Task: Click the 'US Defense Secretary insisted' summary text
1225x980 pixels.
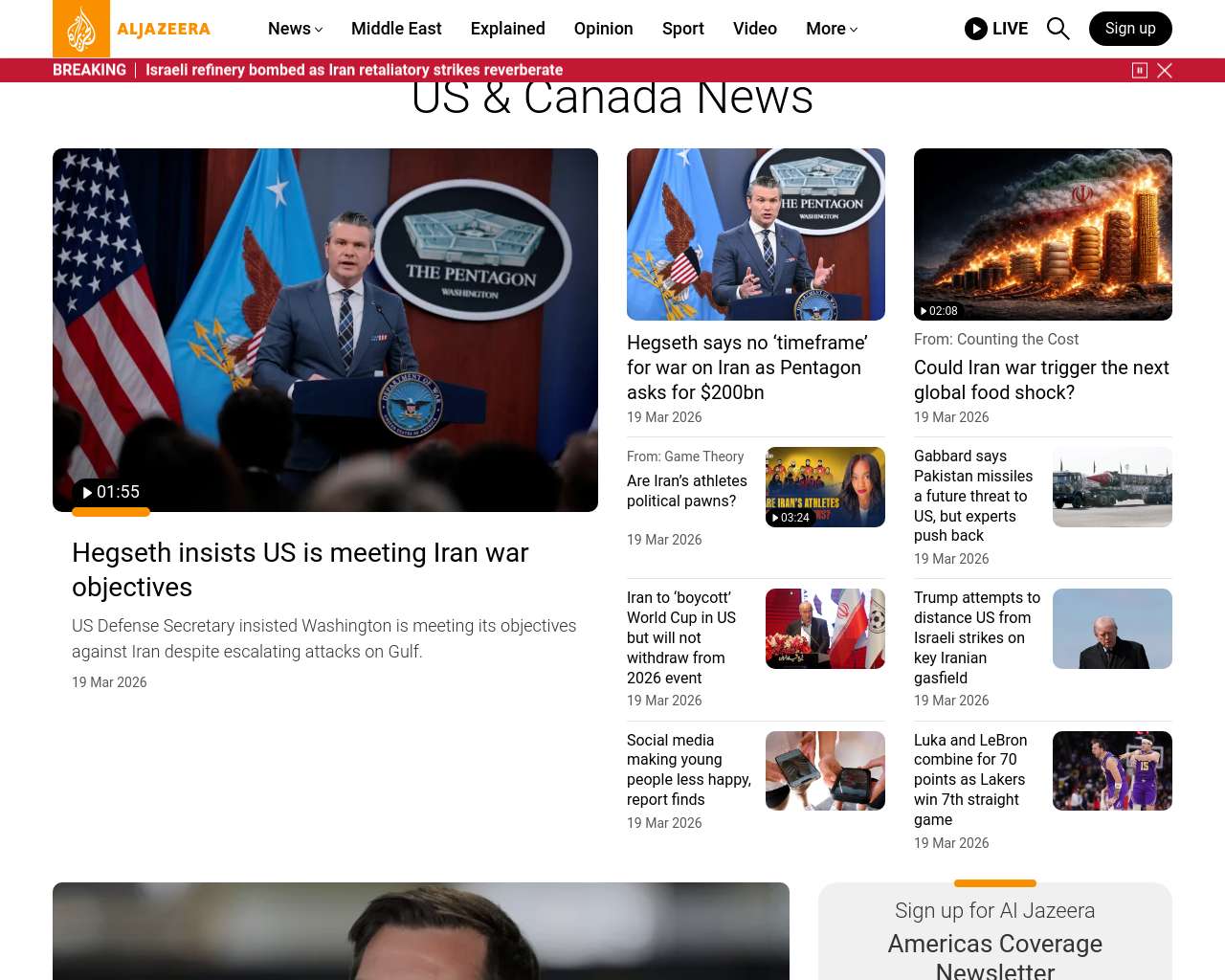Action: click(324, 638)
